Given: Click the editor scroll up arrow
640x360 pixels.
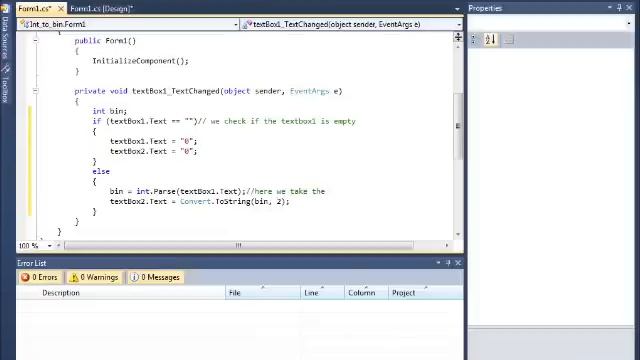Looking at the screenshot, I should (x=458, y=47).
